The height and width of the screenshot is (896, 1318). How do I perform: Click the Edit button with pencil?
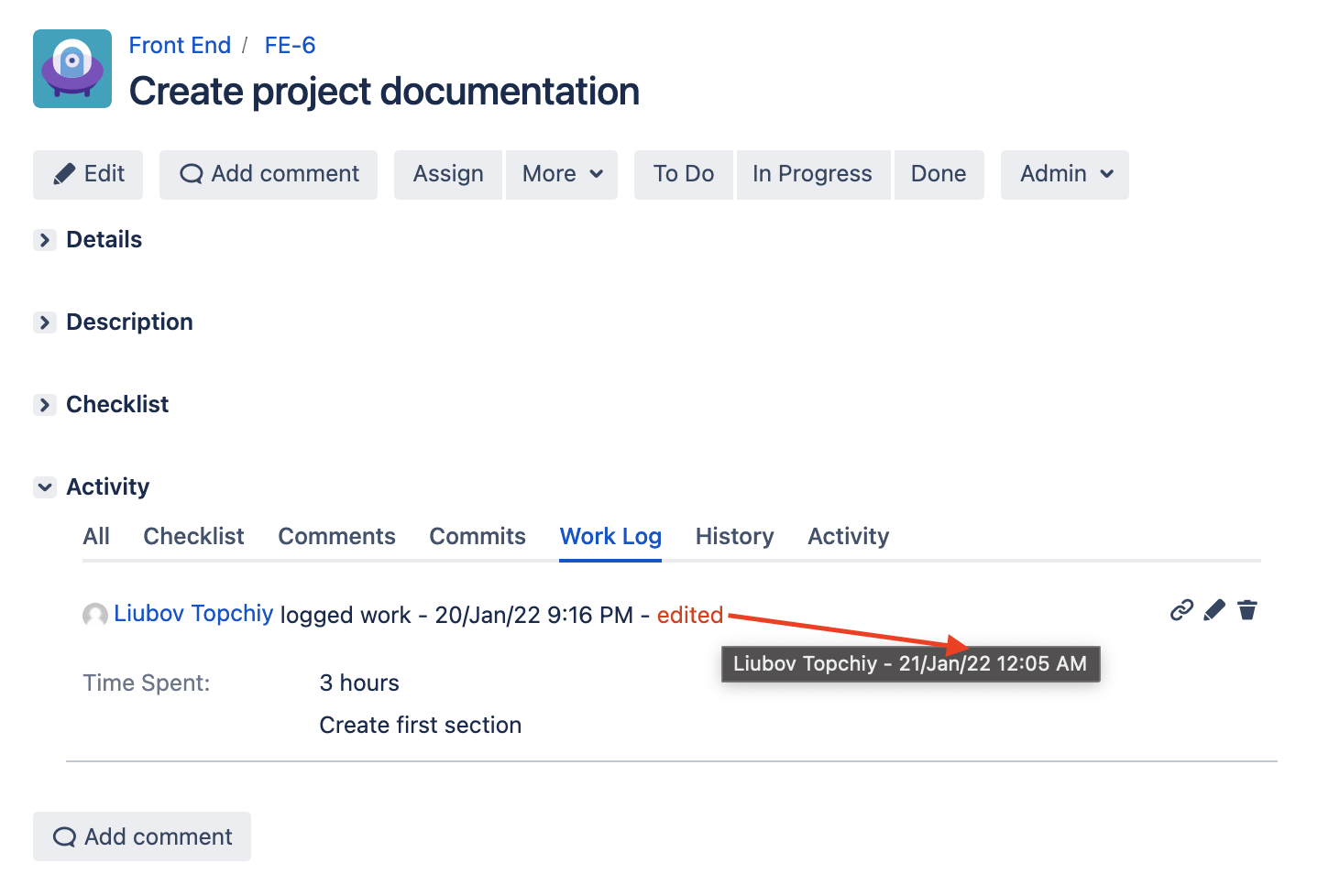click(88, 174)
